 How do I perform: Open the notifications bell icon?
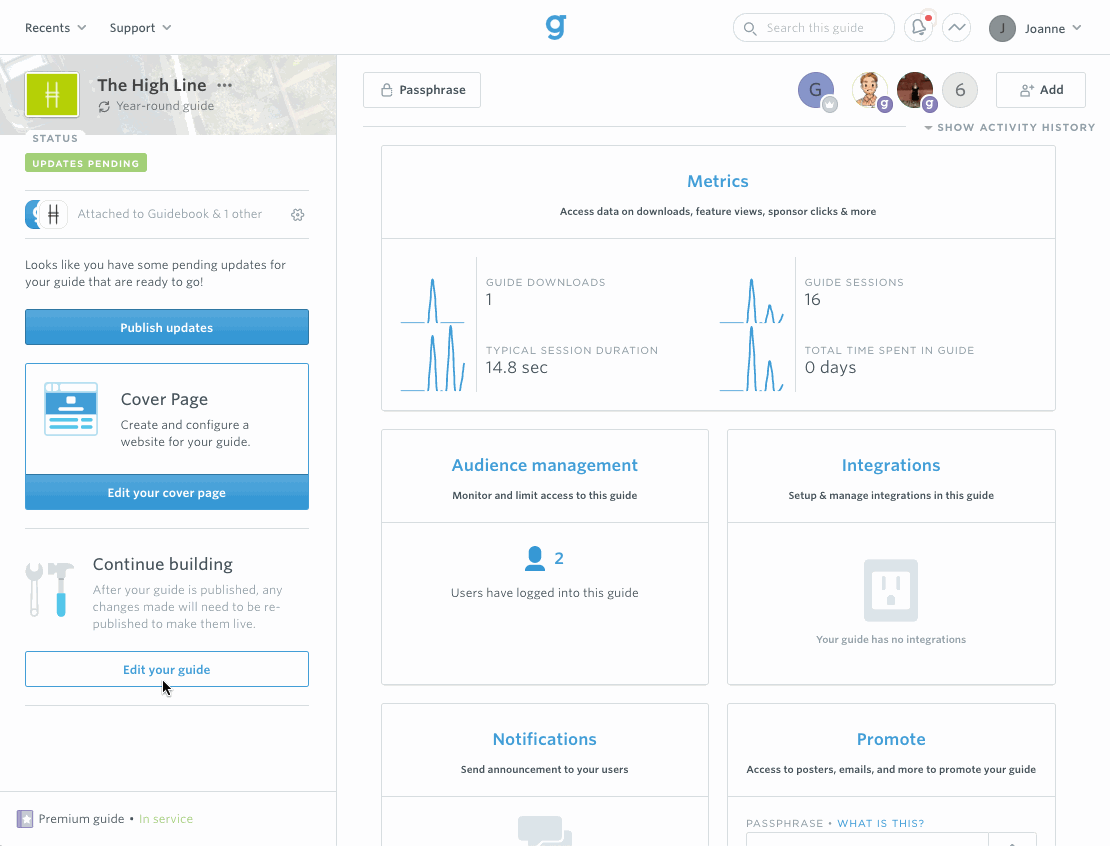(919, 27)
